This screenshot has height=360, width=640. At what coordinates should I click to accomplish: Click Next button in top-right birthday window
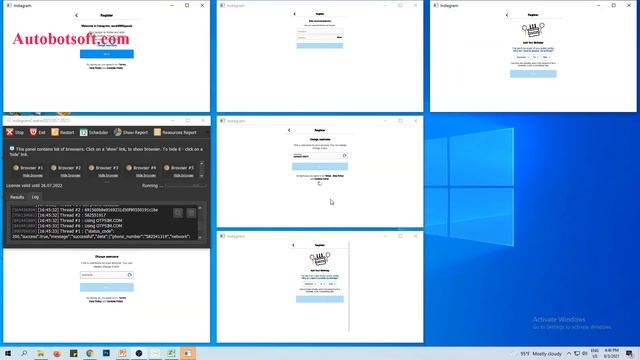[x=533, y=73]
